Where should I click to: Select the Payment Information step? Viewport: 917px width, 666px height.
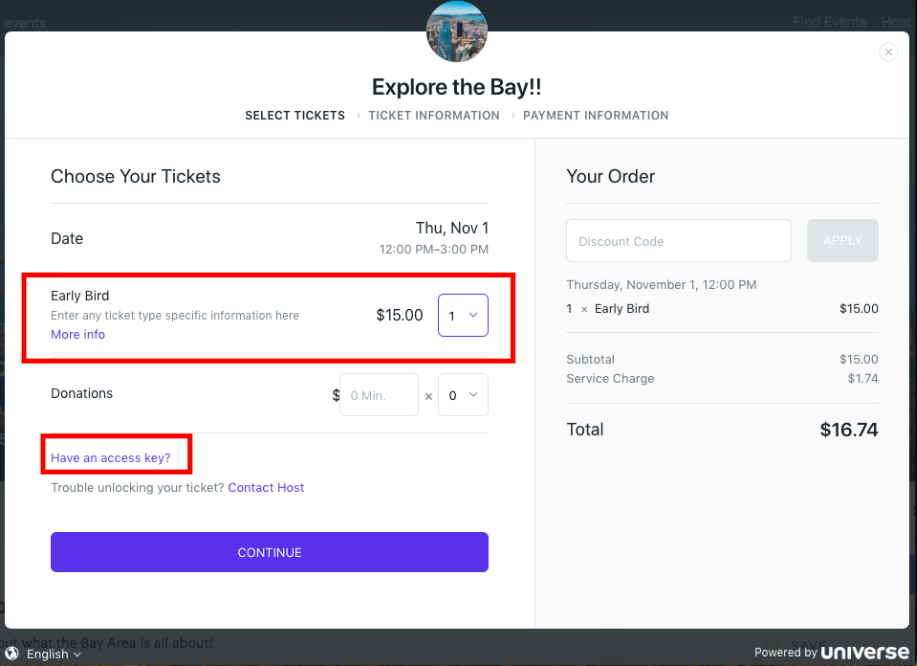595,115
